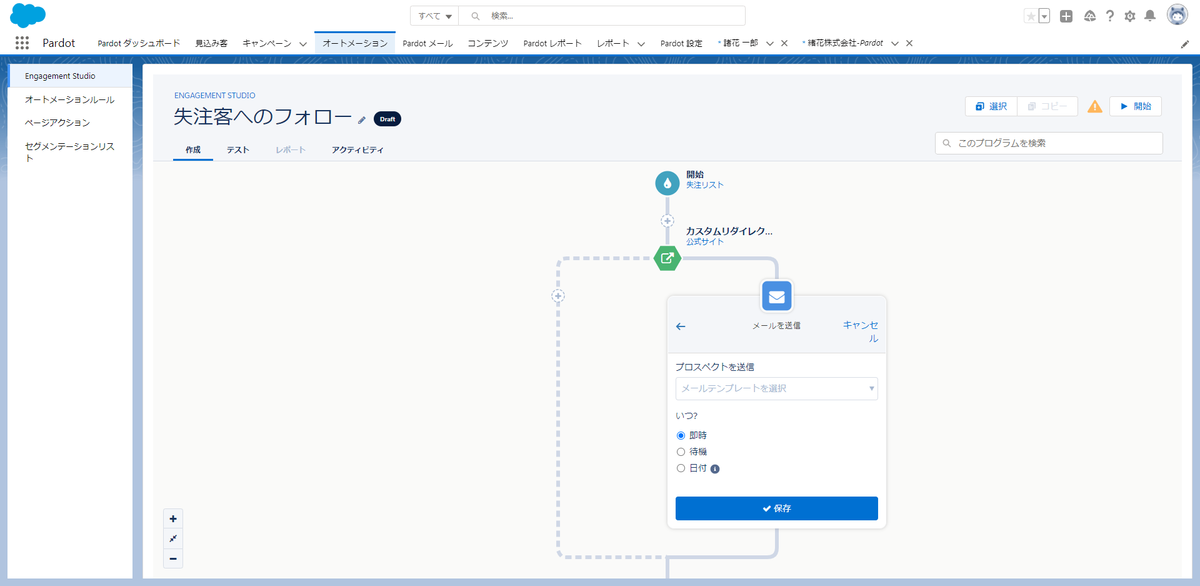Viewport: 1200px width, 586px height.
Task: Close the 諸花 一郎 tab
Action: pyautogui.click(x=784, y=44)
